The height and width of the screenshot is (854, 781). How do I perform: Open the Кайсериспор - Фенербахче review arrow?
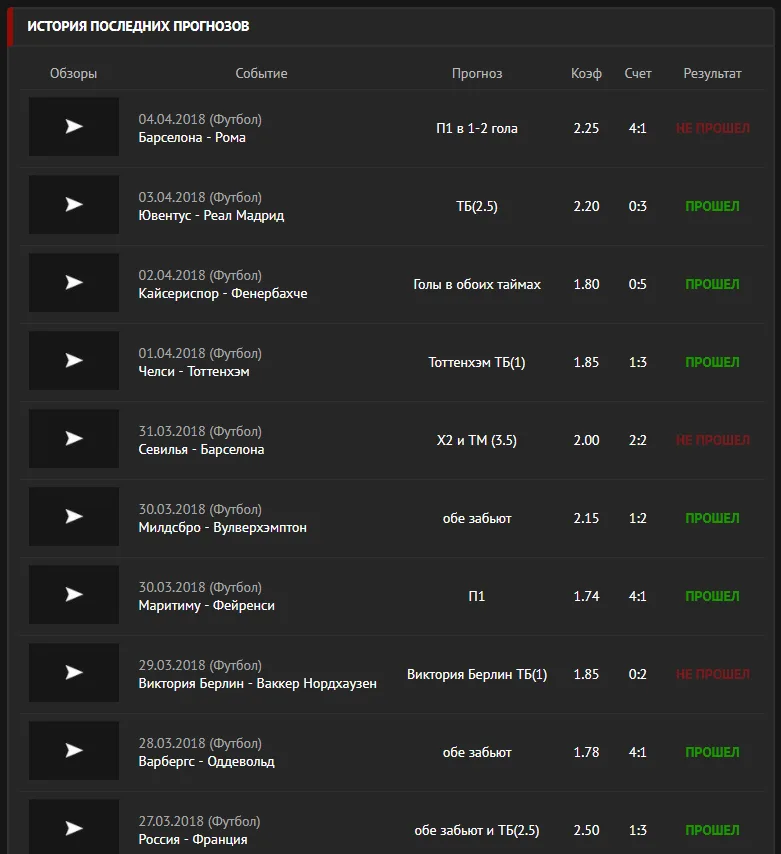point(74,283)
